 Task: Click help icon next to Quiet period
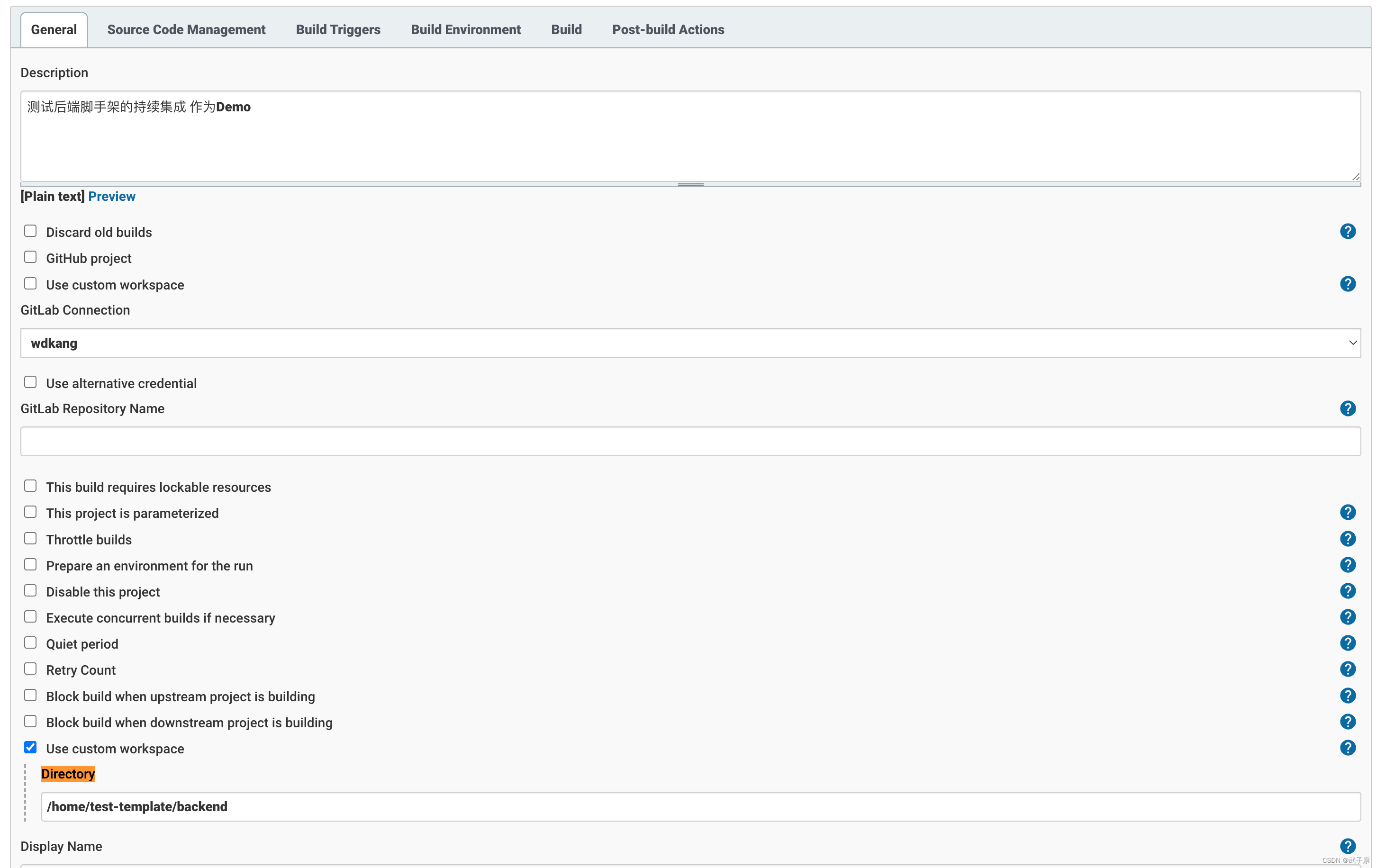1348,643
